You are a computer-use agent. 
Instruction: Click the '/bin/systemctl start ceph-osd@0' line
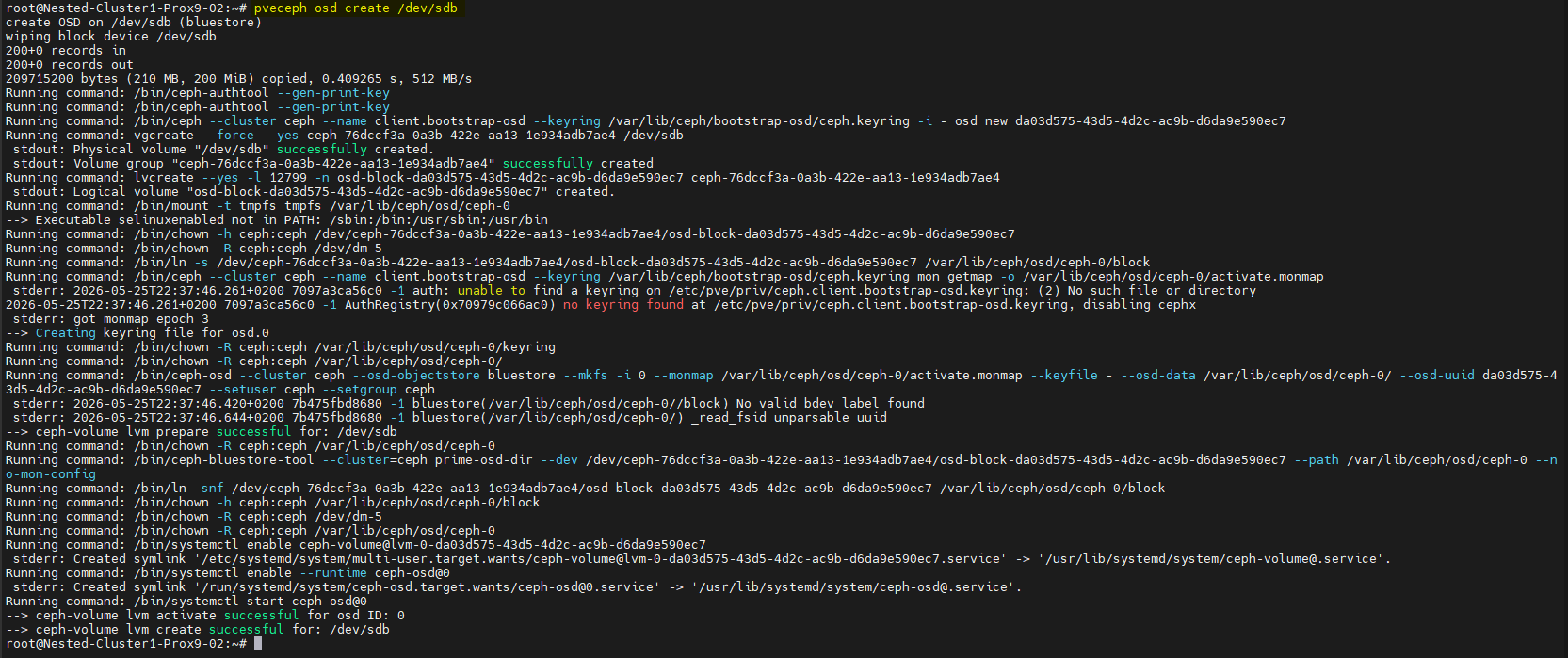coord(186,601)
